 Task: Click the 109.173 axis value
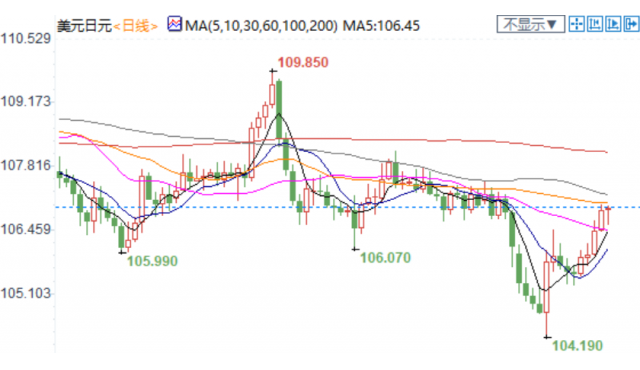[26, 101]
